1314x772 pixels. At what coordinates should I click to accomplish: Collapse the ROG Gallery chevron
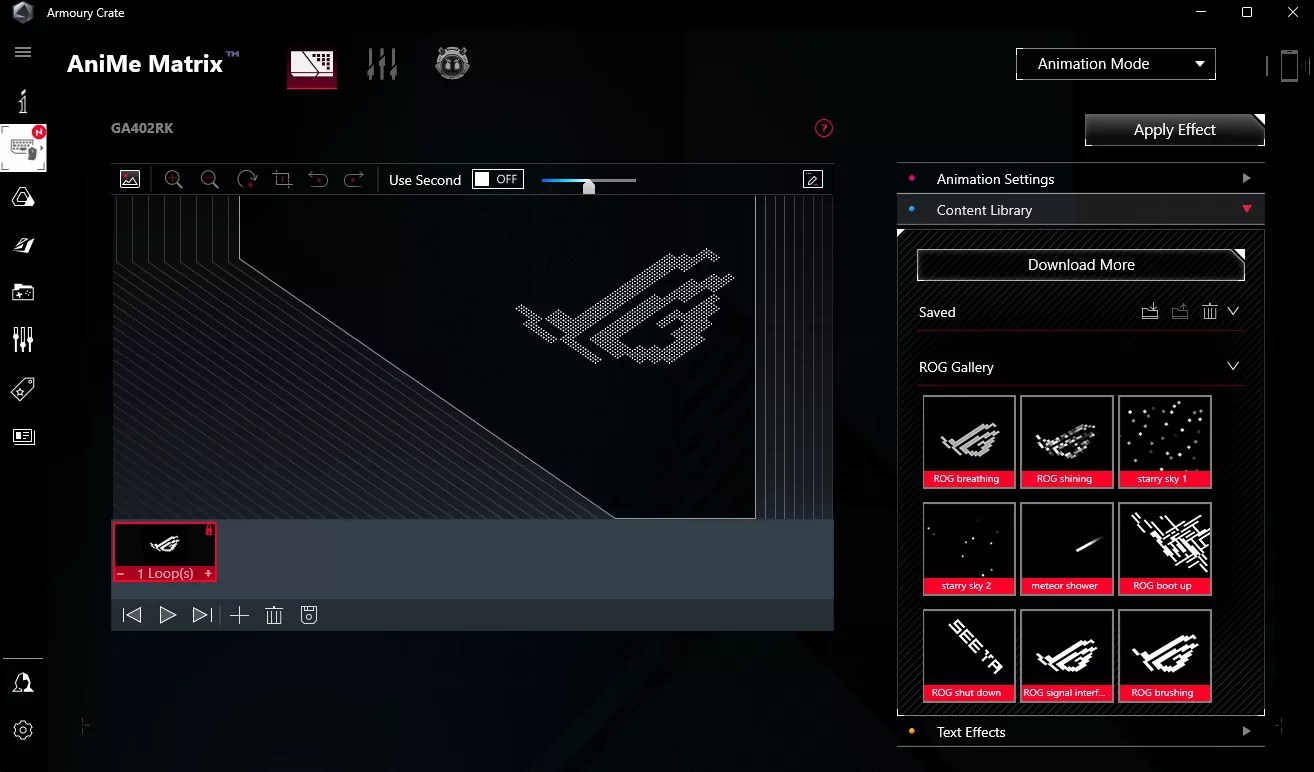(x=1233, y=367)
